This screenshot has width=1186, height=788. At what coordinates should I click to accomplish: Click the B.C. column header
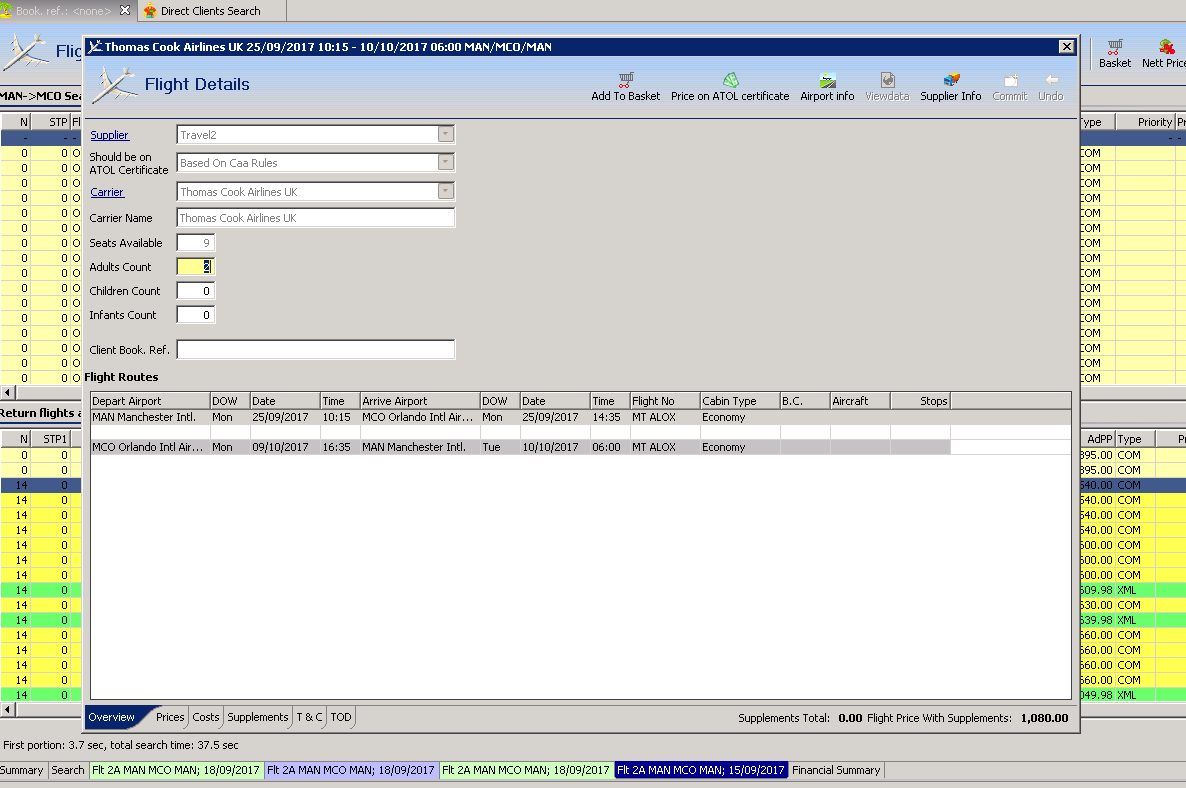[x=805, y=401]
